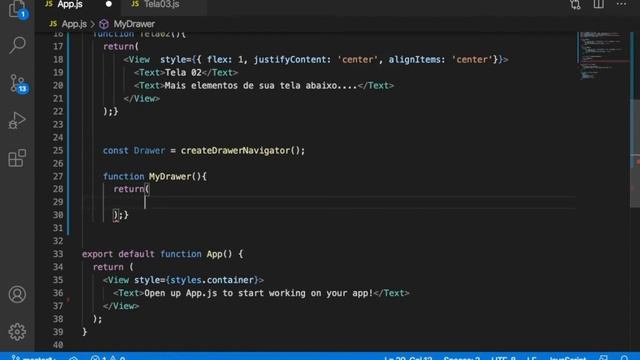Split the editor to the right
This screenshot has width=640, height=360.
coord(598,4)
